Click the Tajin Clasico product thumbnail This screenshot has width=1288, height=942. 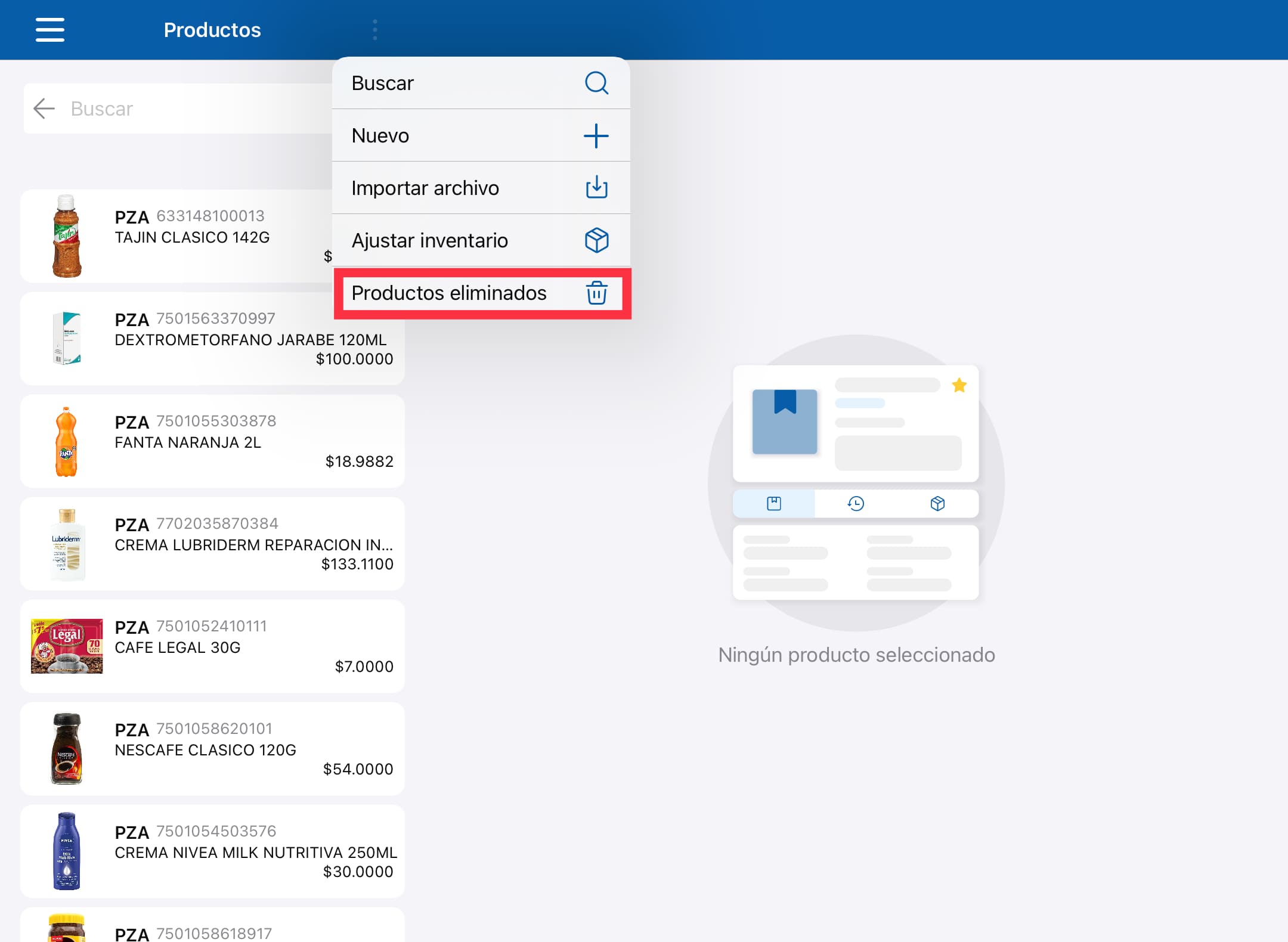click(x=67, y=236)
